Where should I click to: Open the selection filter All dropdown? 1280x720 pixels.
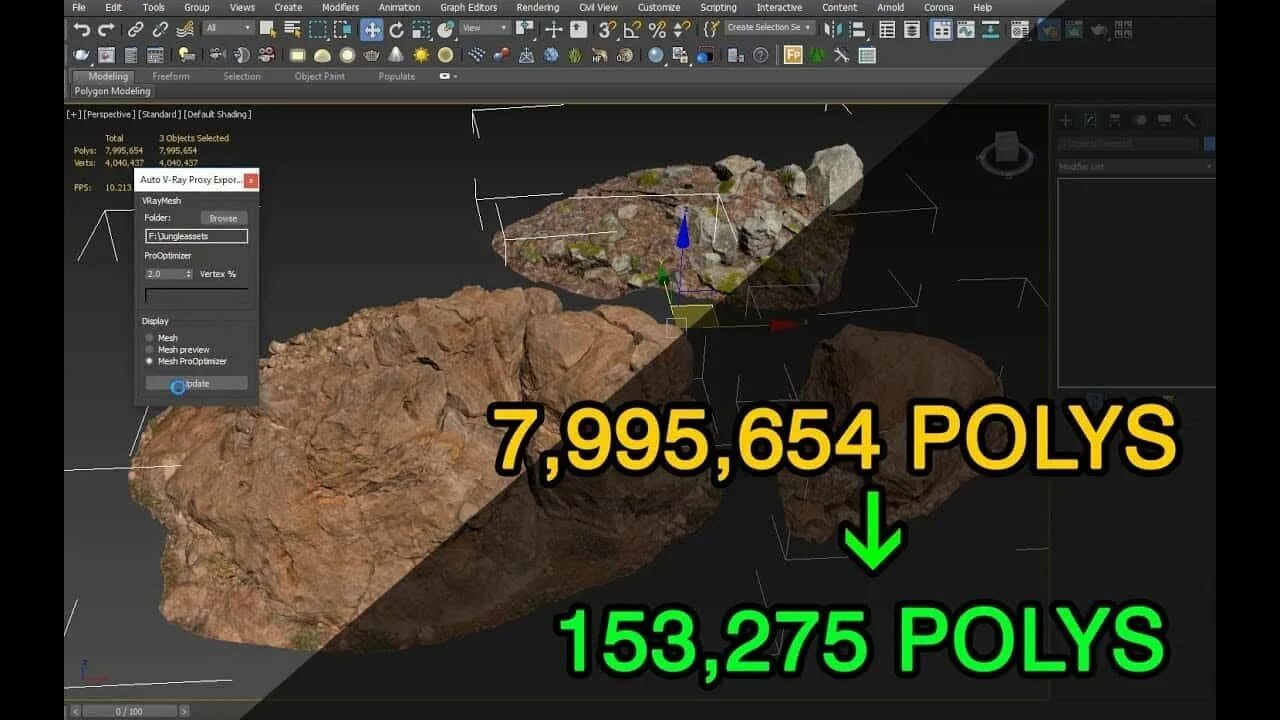click(228, 28)
